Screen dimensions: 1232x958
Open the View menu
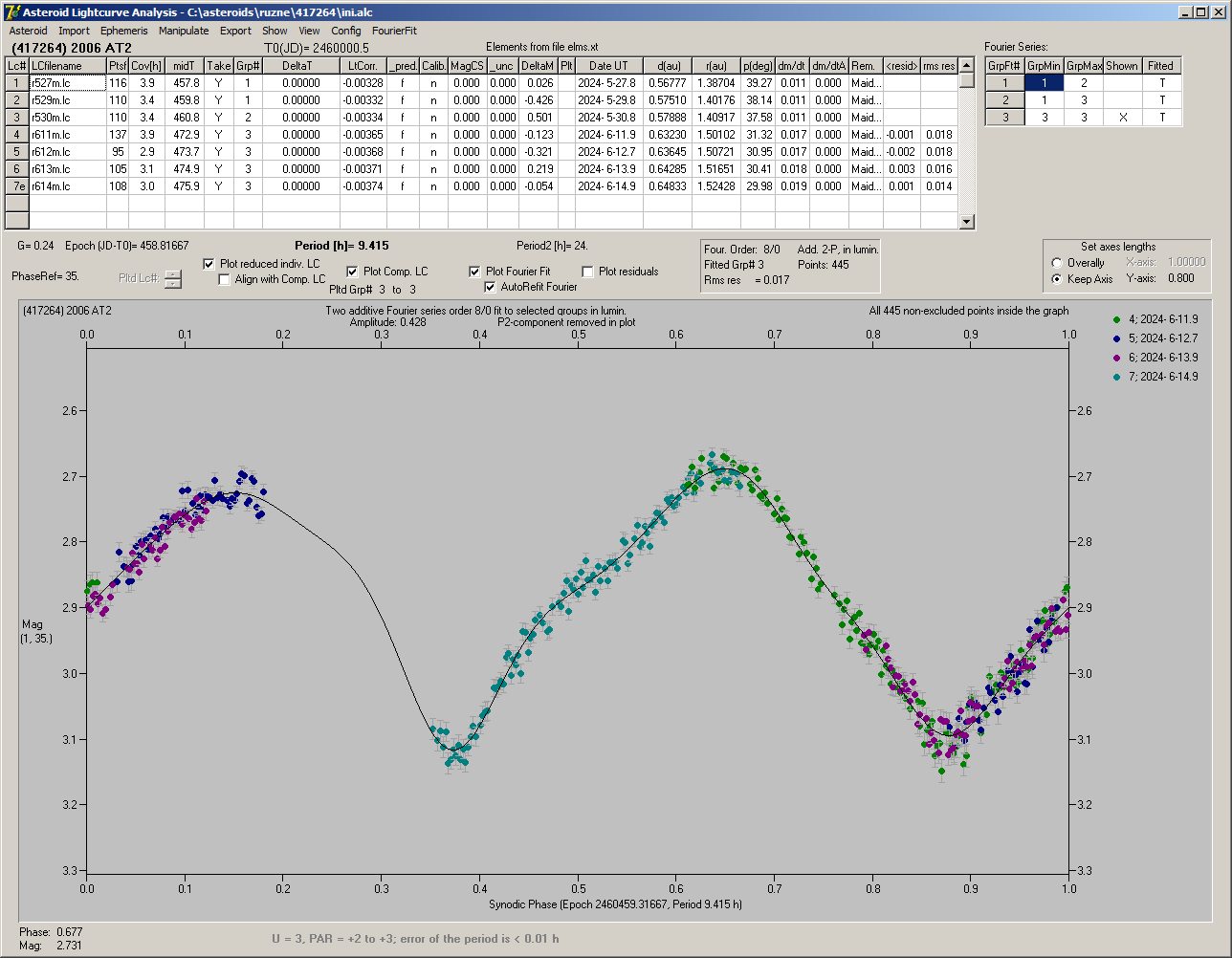pos(309,31)
